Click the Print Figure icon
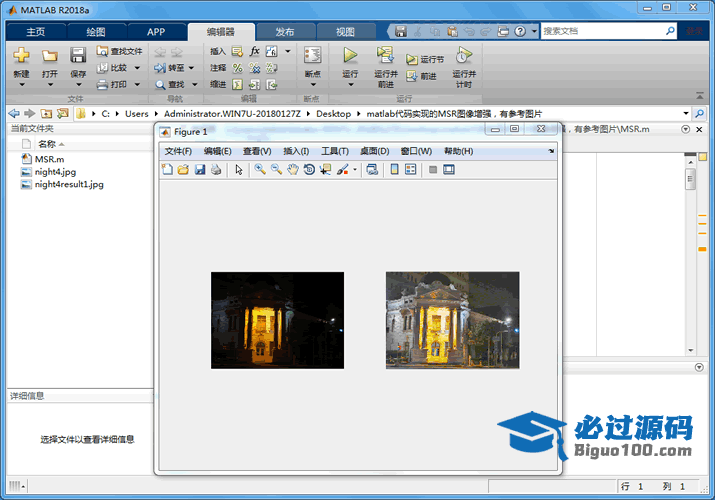 point(215,170)
